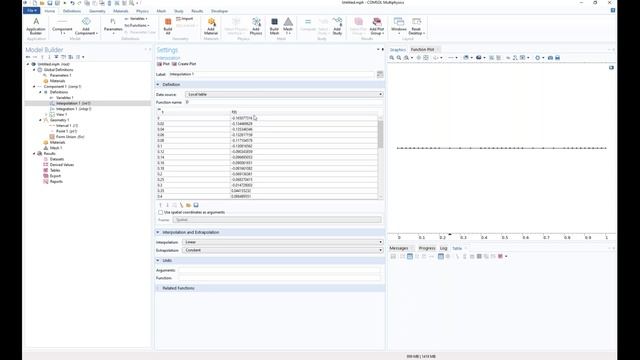Open the File menu
This screenshot has width=640, height=360.
(31, 11)
